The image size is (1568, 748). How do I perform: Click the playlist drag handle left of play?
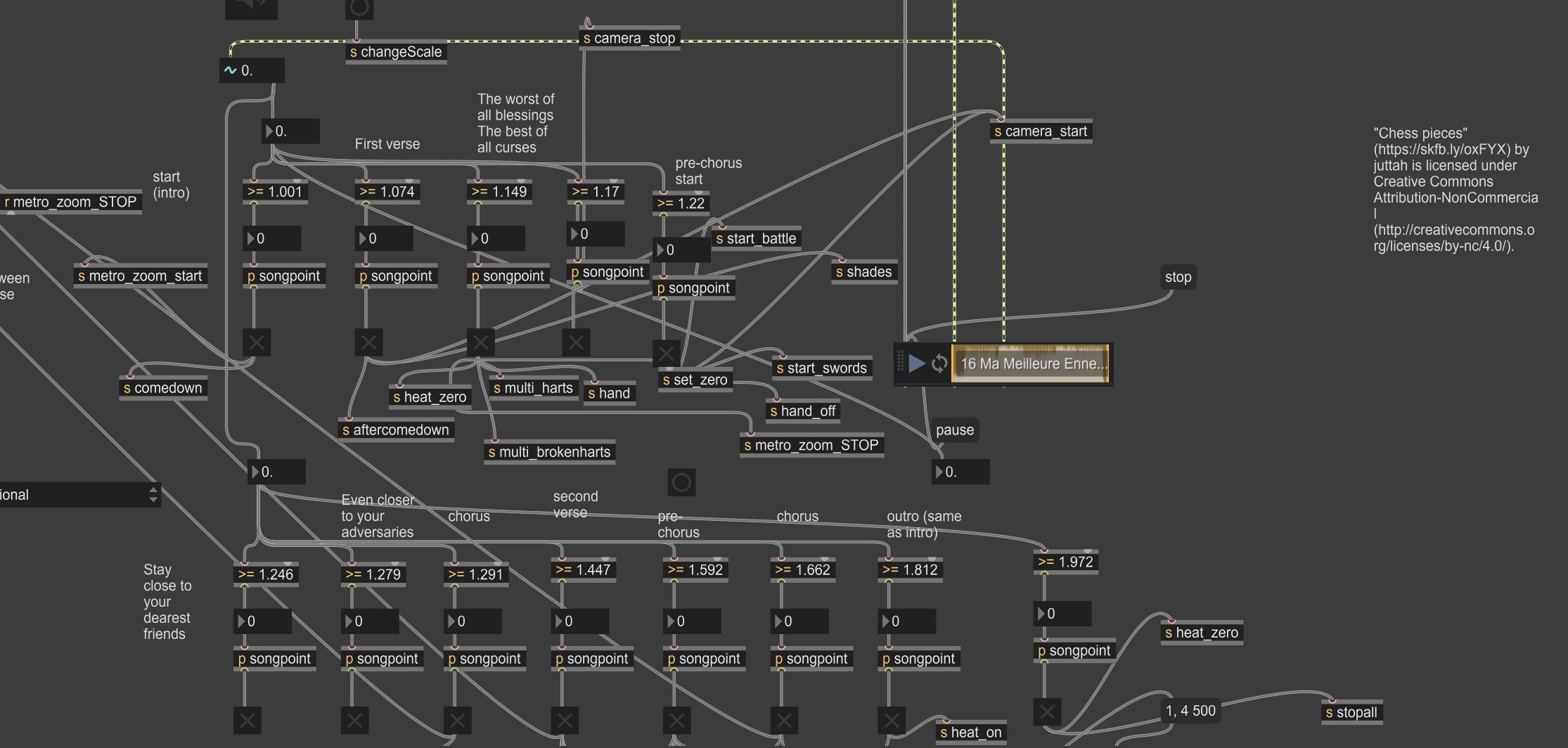(900, 362)
